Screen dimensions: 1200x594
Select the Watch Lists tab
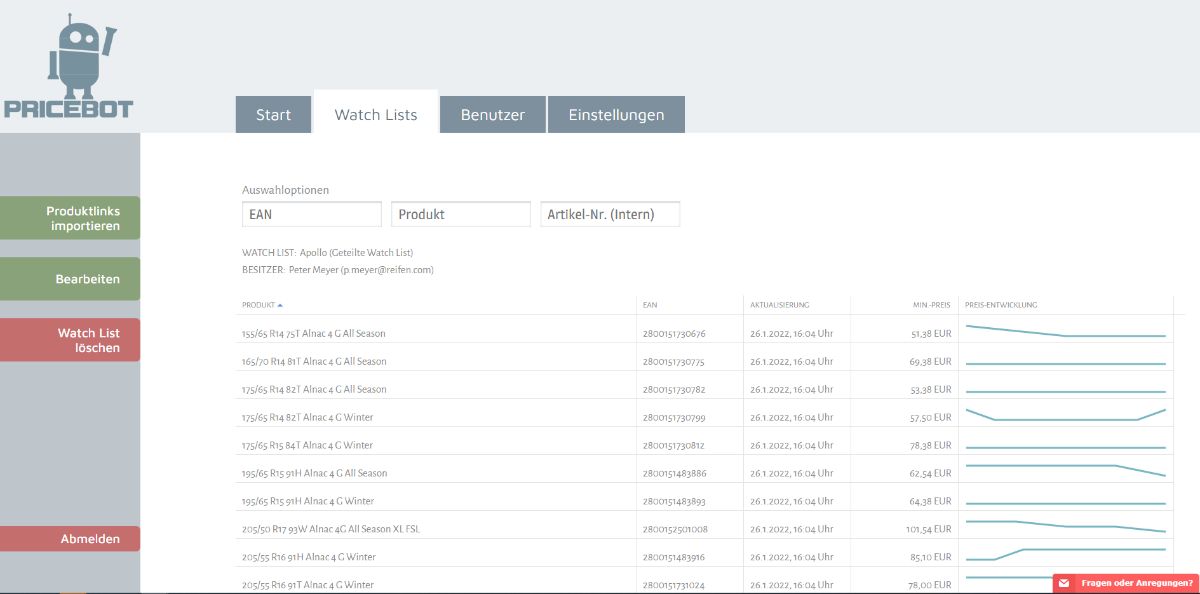pyautogui.click(x=376, y=114)
